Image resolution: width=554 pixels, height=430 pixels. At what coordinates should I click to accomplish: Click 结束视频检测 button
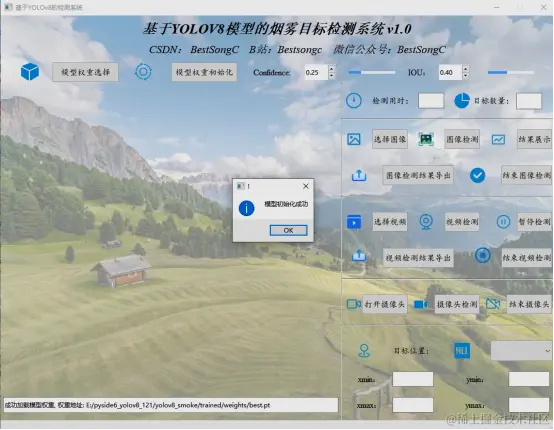[526, 258]
